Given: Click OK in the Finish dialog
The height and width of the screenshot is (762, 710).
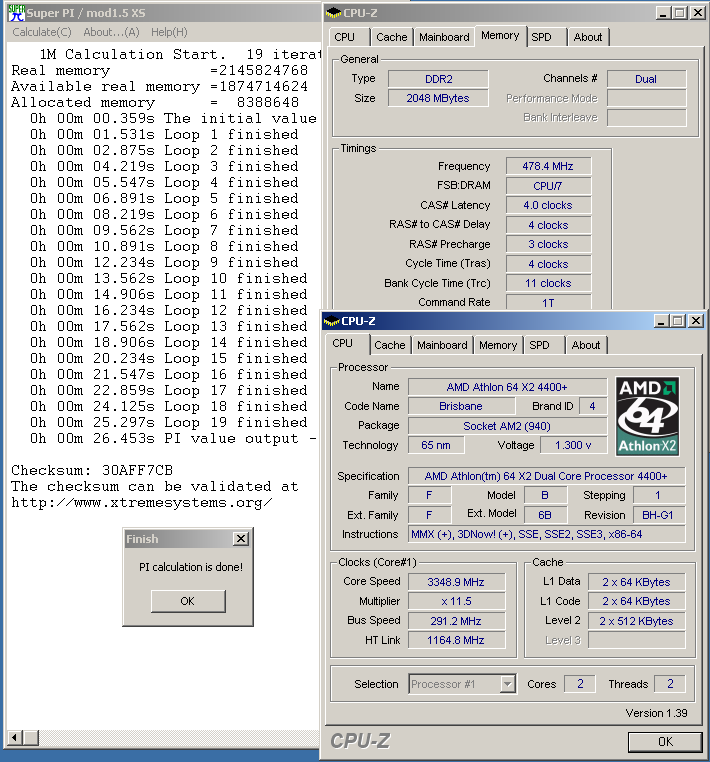Looking at the screenshot, I should (x=188, y=601).
